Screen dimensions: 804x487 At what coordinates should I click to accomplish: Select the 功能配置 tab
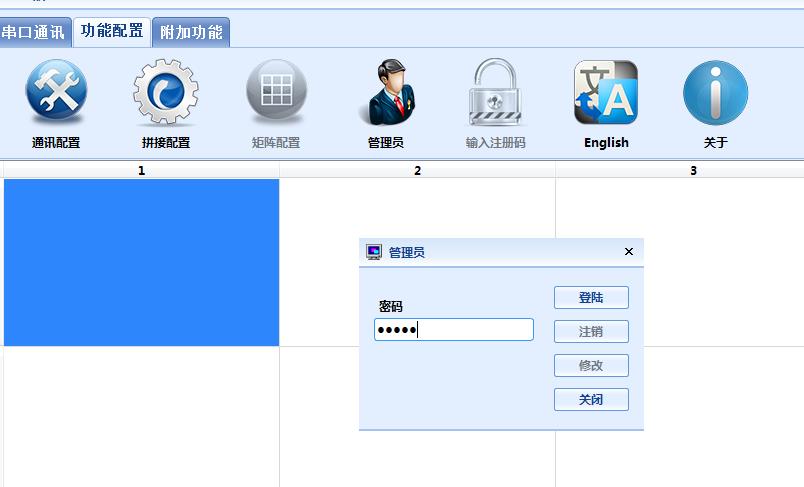[112, 31]
